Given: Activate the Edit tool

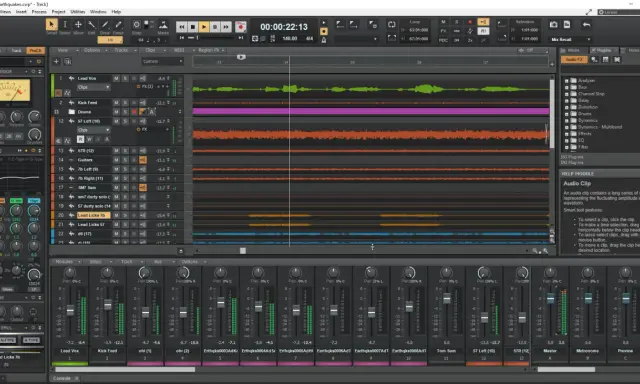Looking at the screenshot, I should coord(91,25).
